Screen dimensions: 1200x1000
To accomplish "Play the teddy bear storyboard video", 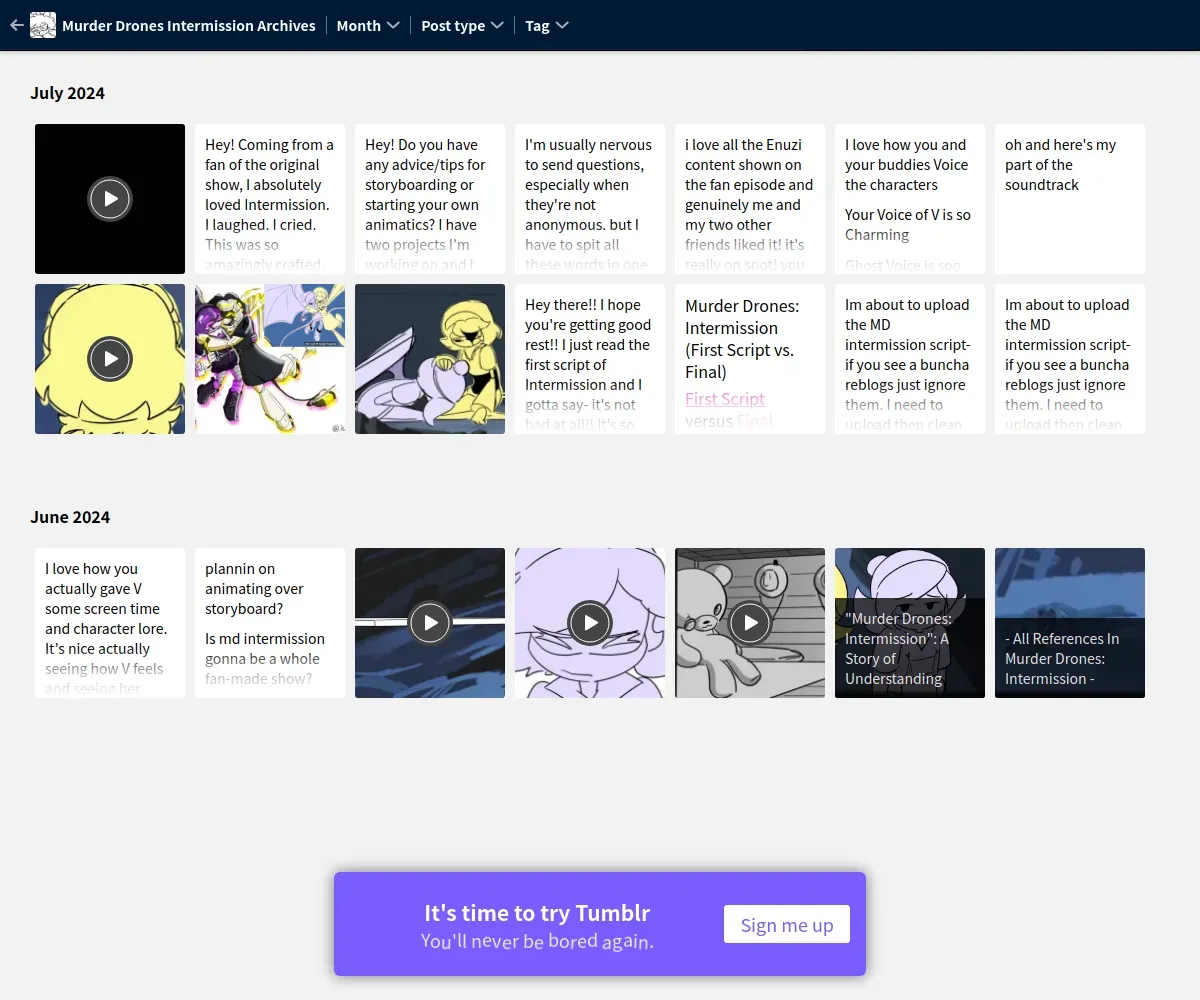I will (750, 623).
